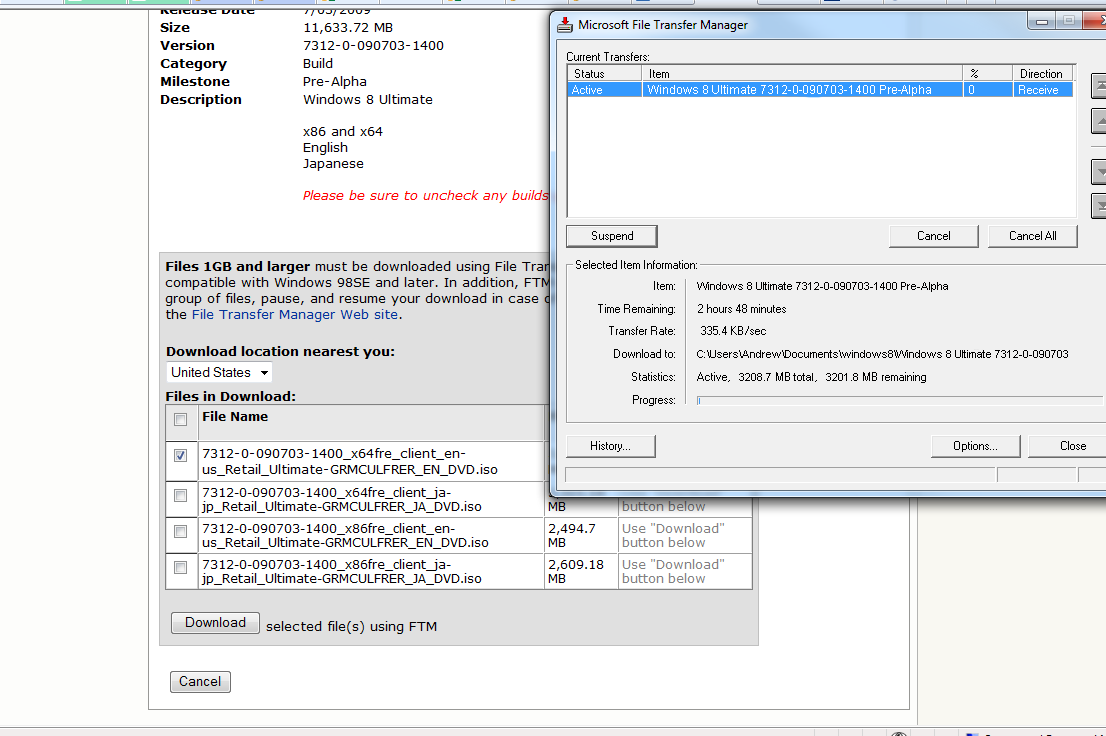Click the 3208.7 MB total statistics text

click(777, 378)
